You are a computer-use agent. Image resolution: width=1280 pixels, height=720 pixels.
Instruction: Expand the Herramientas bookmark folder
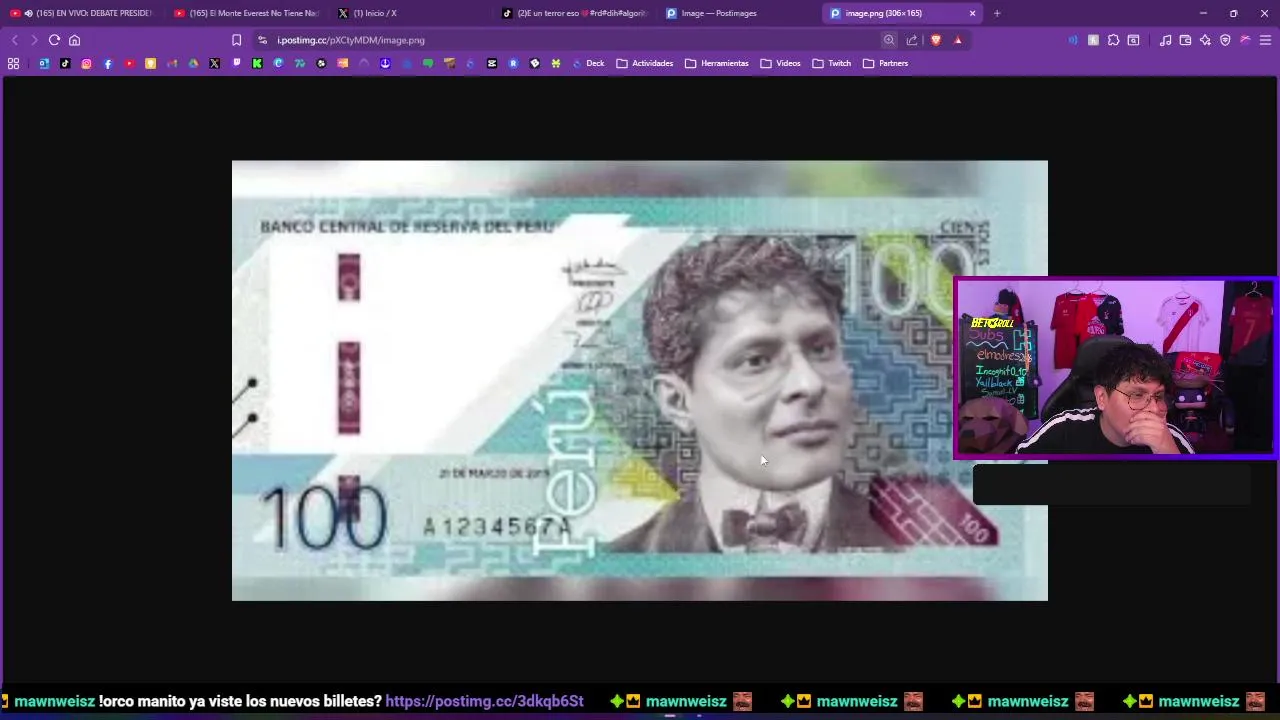click(x=716, y=63)
